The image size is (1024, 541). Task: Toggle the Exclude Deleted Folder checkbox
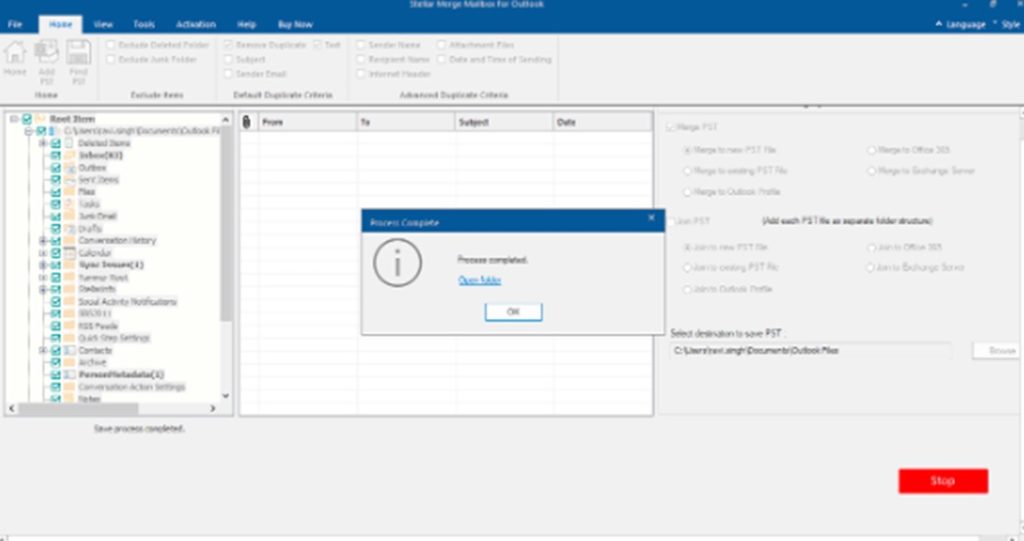111,45
